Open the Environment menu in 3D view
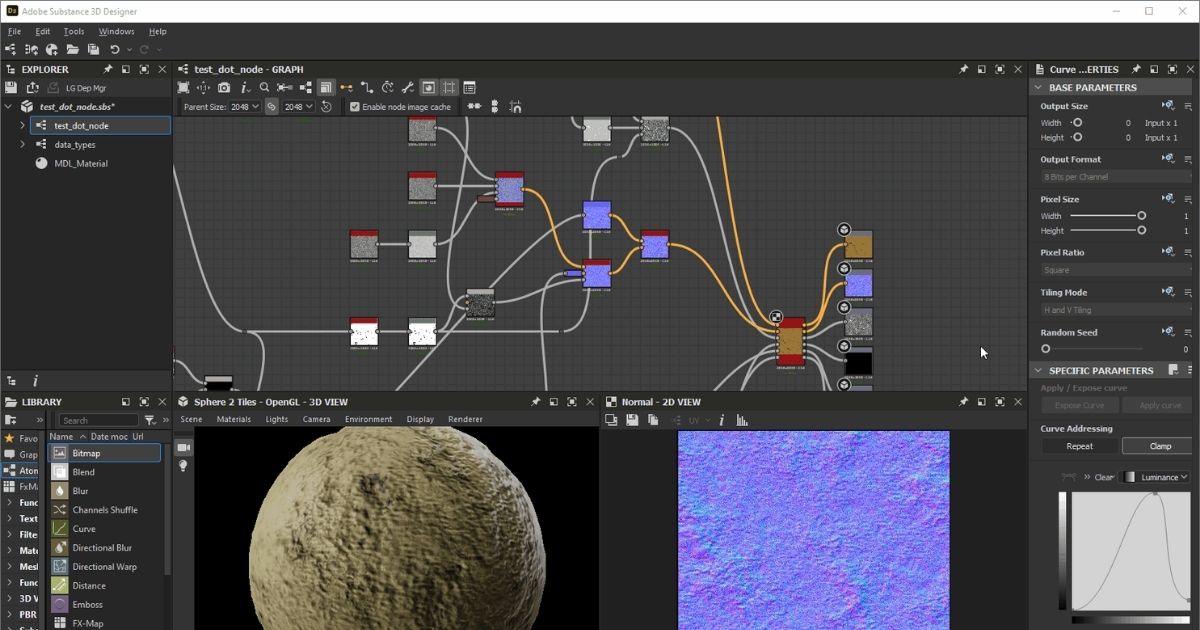 coord(369,419)
